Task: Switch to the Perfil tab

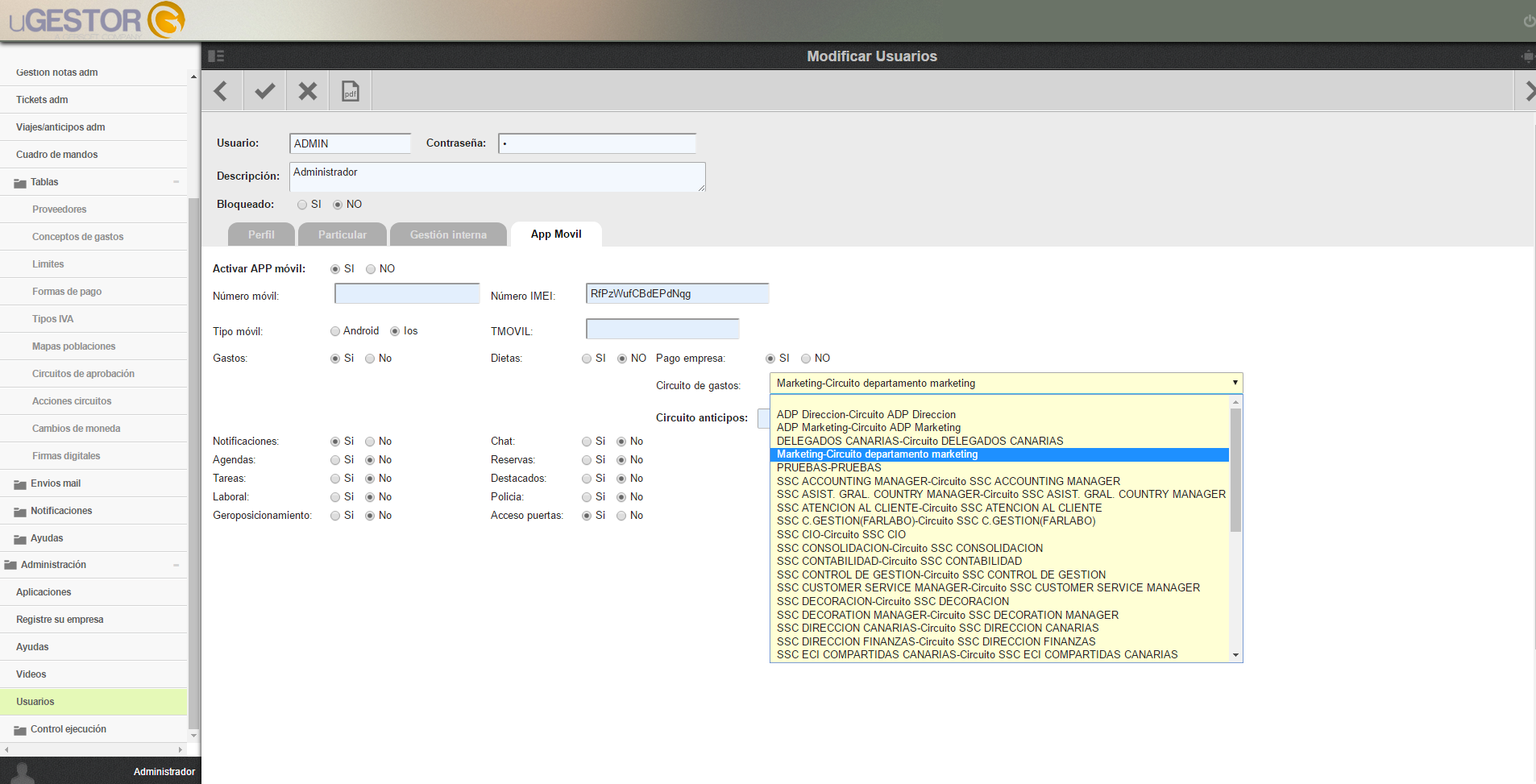Action: pos(261,234)
